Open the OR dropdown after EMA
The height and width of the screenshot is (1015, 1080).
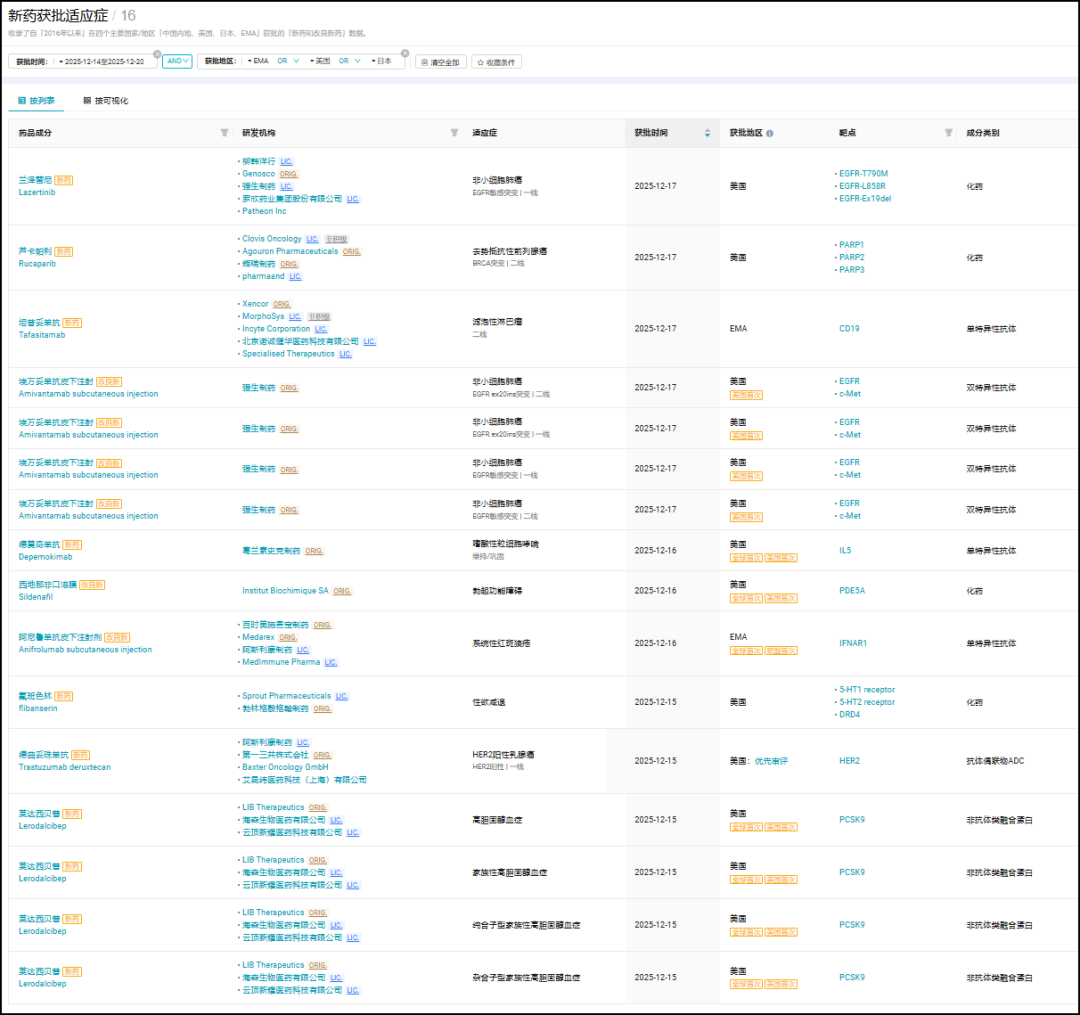point(288,61)
